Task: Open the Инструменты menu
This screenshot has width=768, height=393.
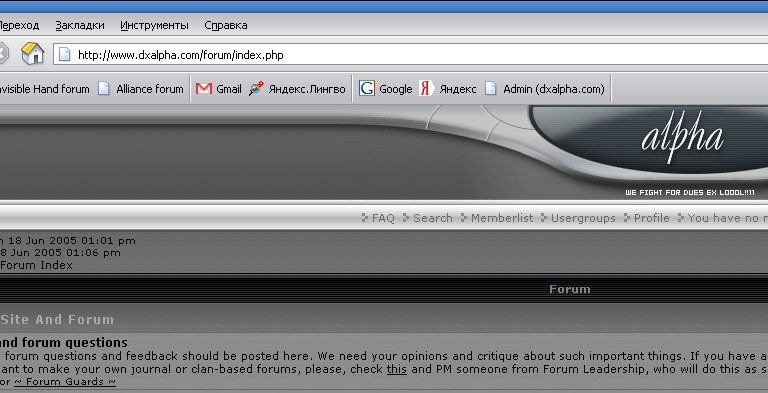Action: (x=154, y=25)
